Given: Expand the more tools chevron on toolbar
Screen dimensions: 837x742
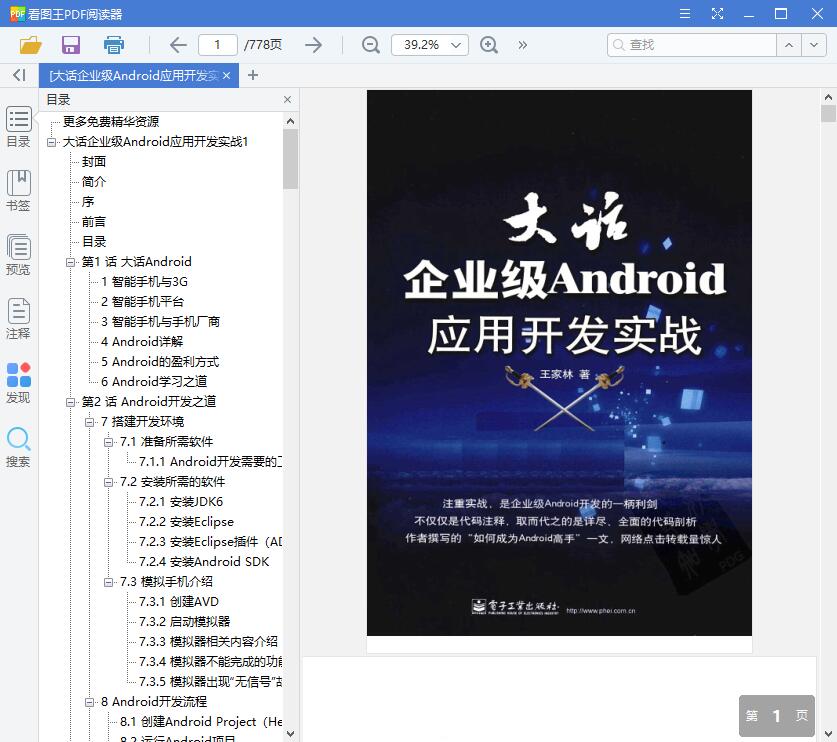Looking at the screenshot, I should pos(530,45).
